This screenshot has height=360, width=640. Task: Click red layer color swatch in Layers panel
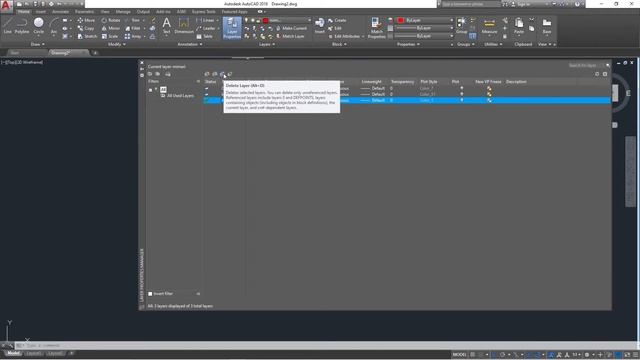click(266, 20)
